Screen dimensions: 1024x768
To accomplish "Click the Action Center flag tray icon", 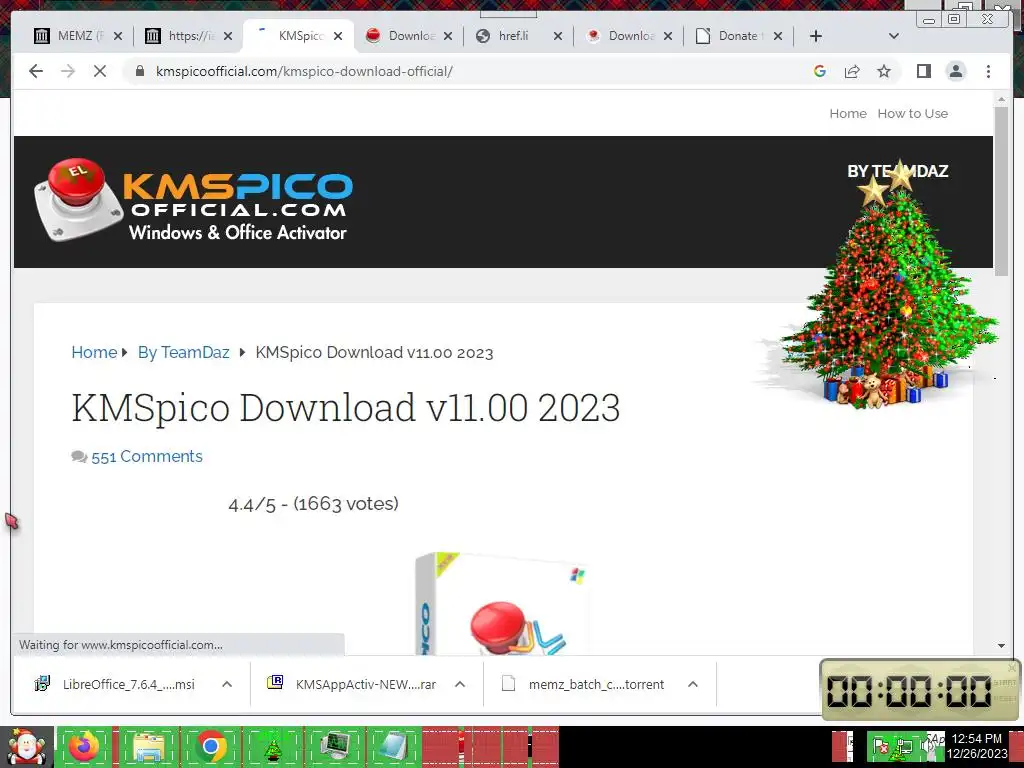I will click(880, 745).
